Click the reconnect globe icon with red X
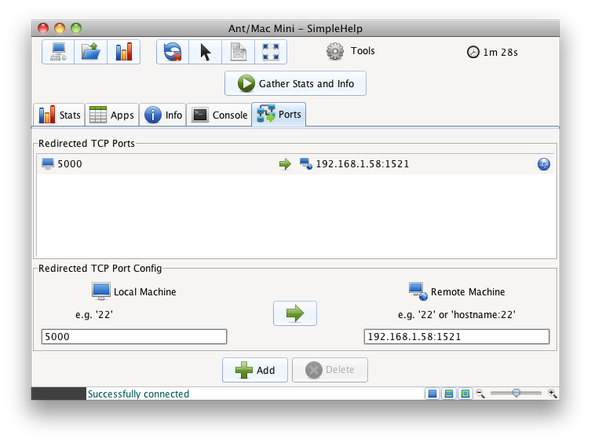Screen dimensions: 591x443 point(173,52)
